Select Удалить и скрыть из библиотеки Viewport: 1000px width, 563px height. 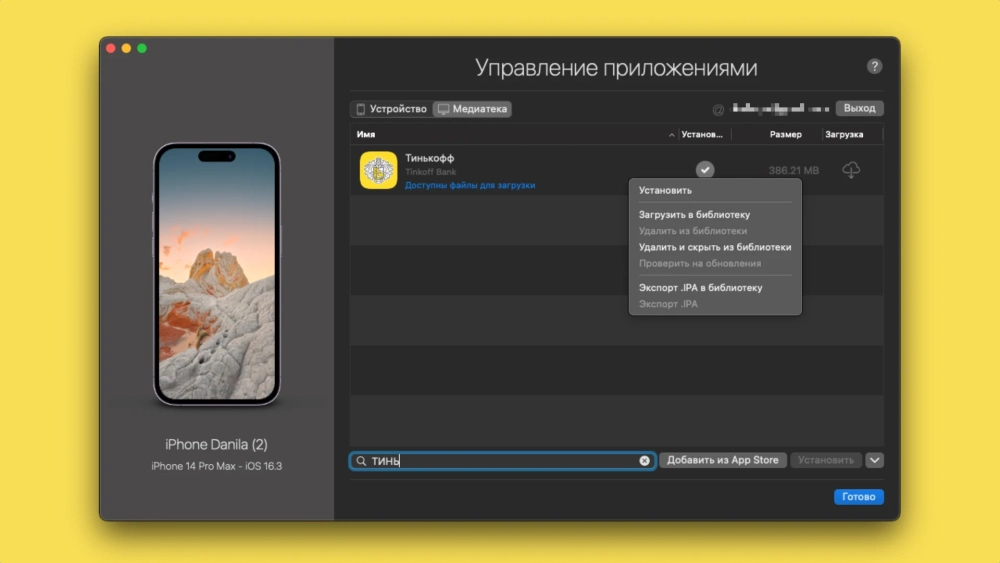coord(715,247)
